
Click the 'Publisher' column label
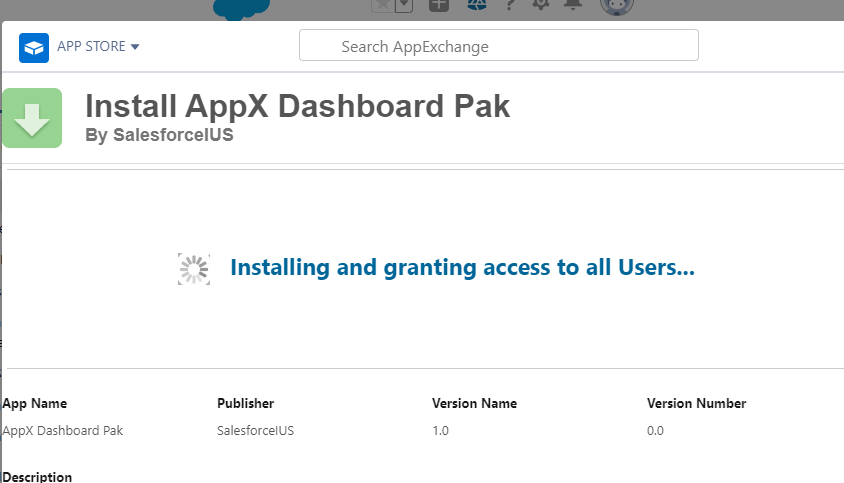click(245, 403)
